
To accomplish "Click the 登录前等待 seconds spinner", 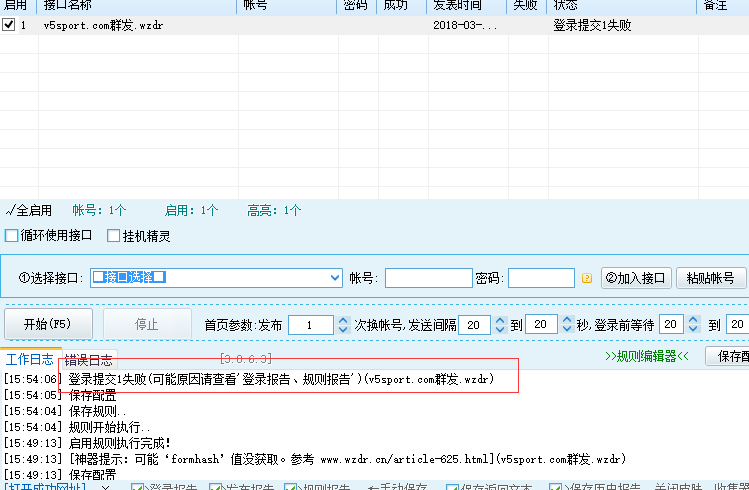I will click(x=671, y=324).
